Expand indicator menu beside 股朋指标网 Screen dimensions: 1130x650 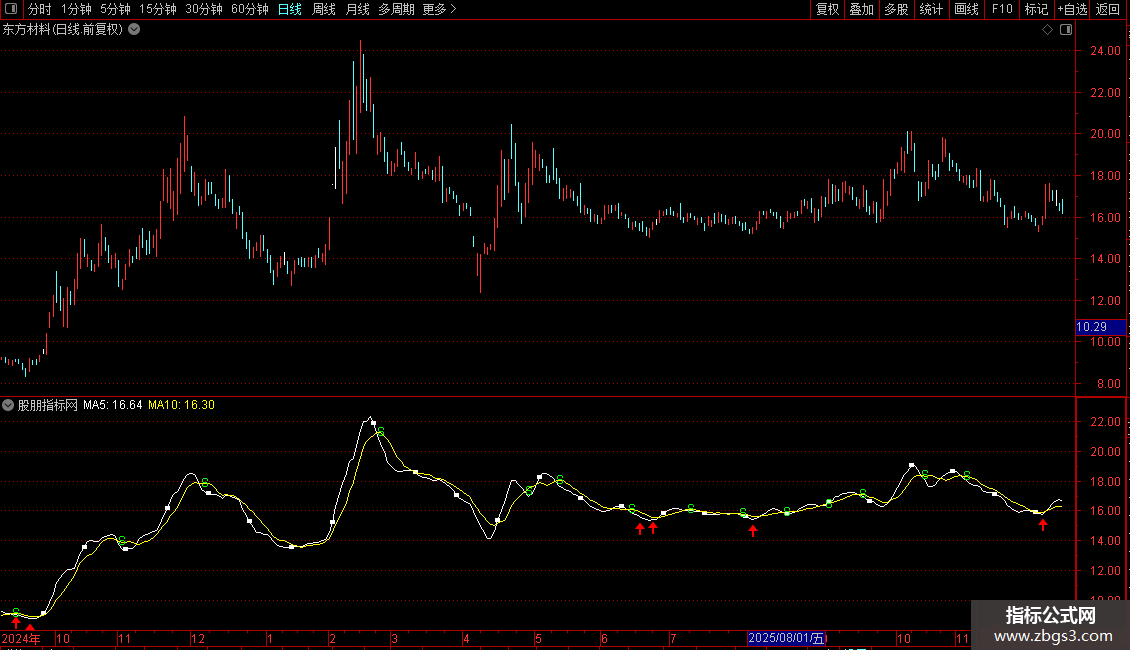(8, 405)
